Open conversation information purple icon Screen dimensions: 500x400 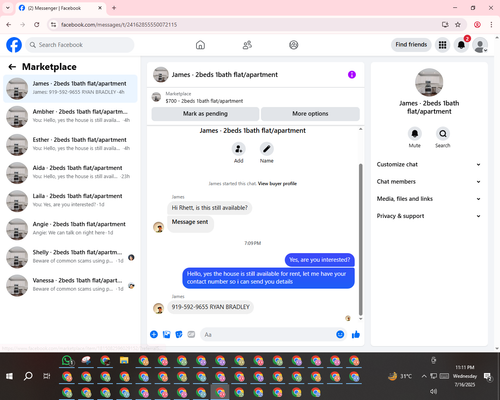click(352, 75)
